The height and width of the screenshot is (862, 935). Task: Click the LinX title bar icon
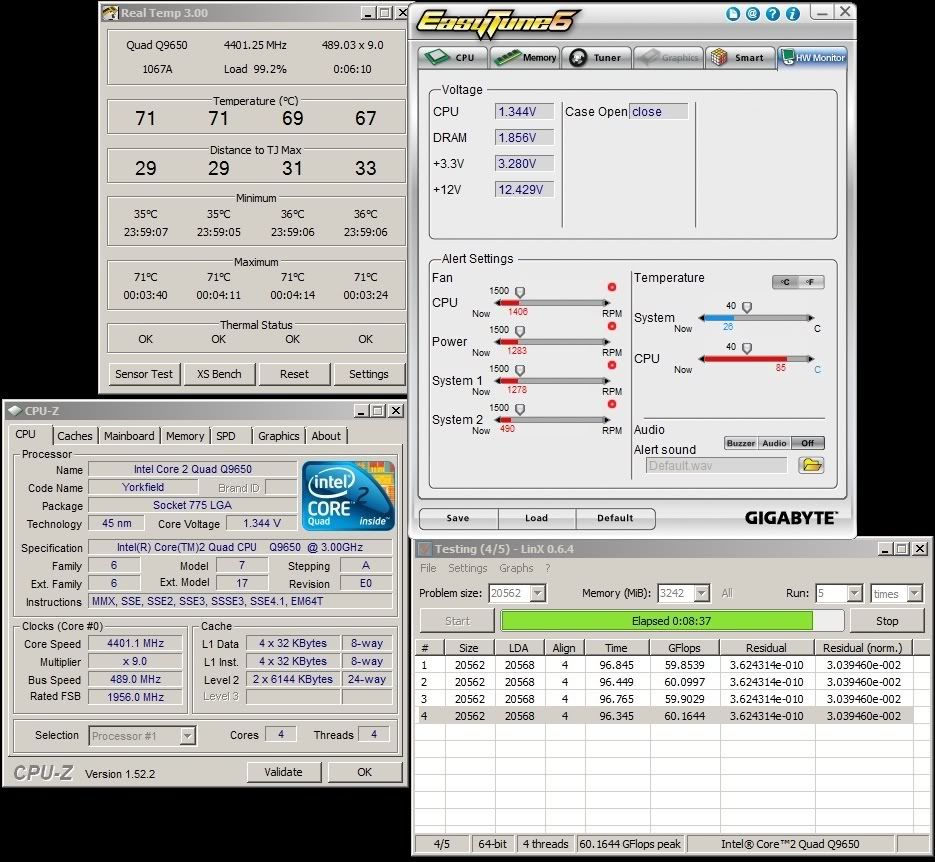click(424, 548)
